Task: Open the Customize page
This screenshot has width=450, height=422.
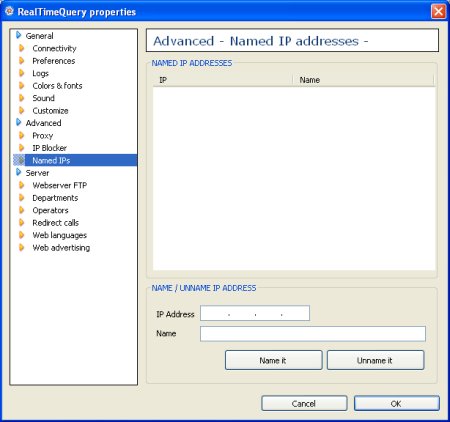Action: (x=50, y=111)
